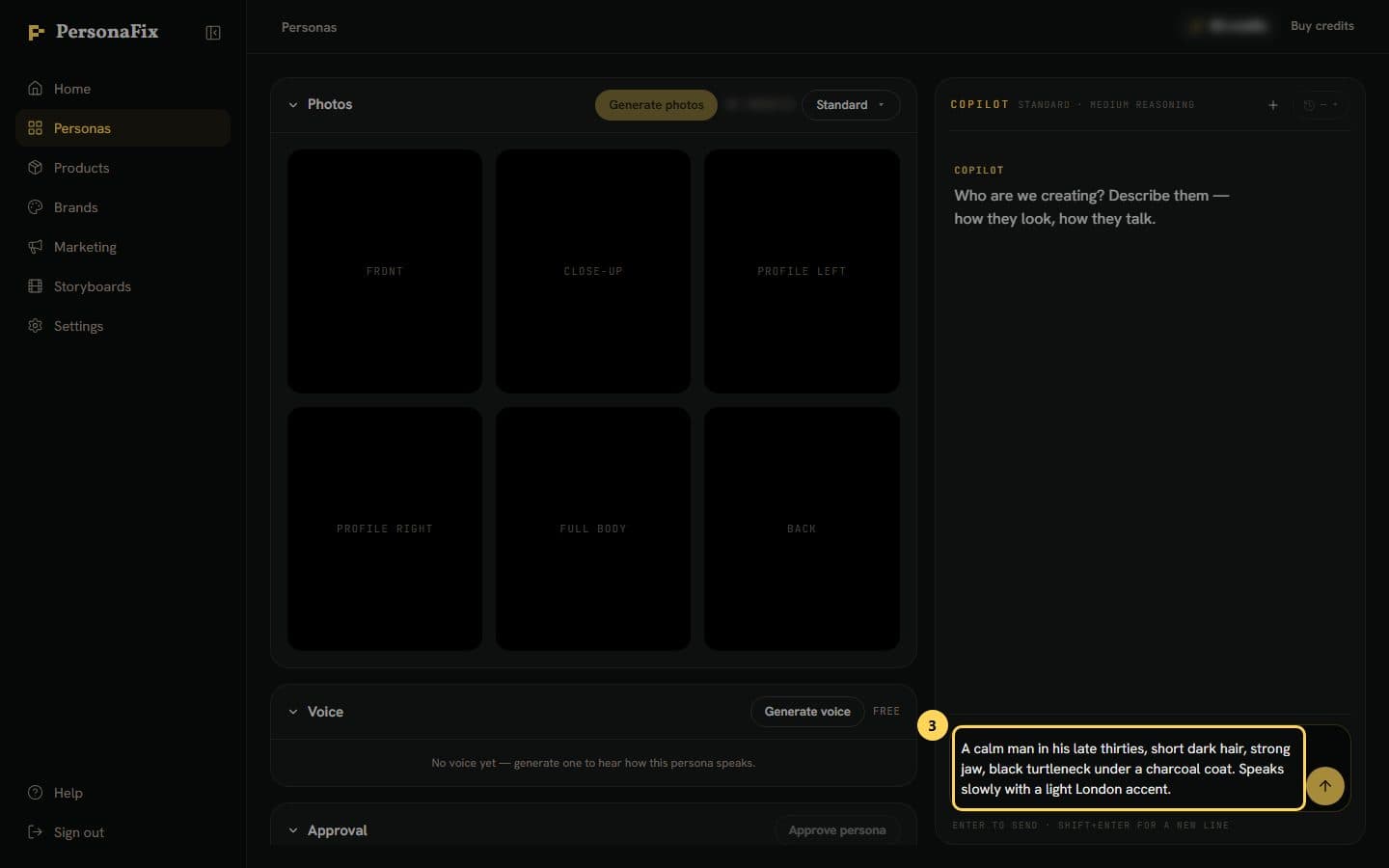Open the Brands page
Screen dimensions: 1389x868
click(123, 207)
